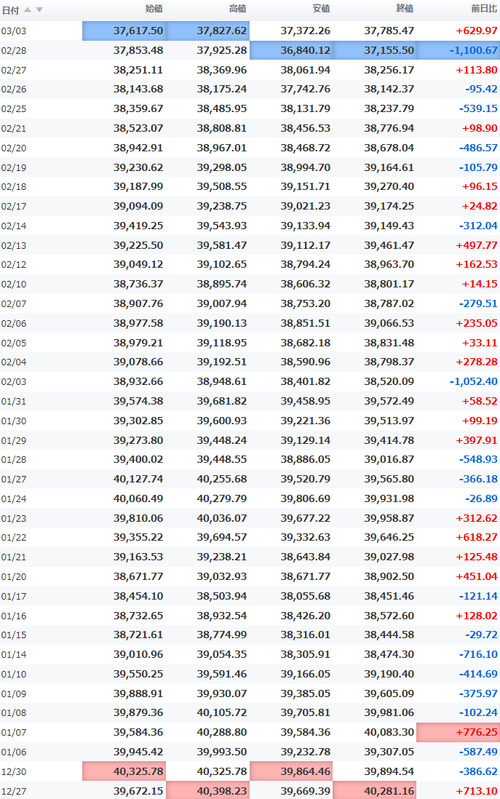500x799 pixels.
Task: Select the 01/20 high 39,032.93
Action: click(222, 576)
